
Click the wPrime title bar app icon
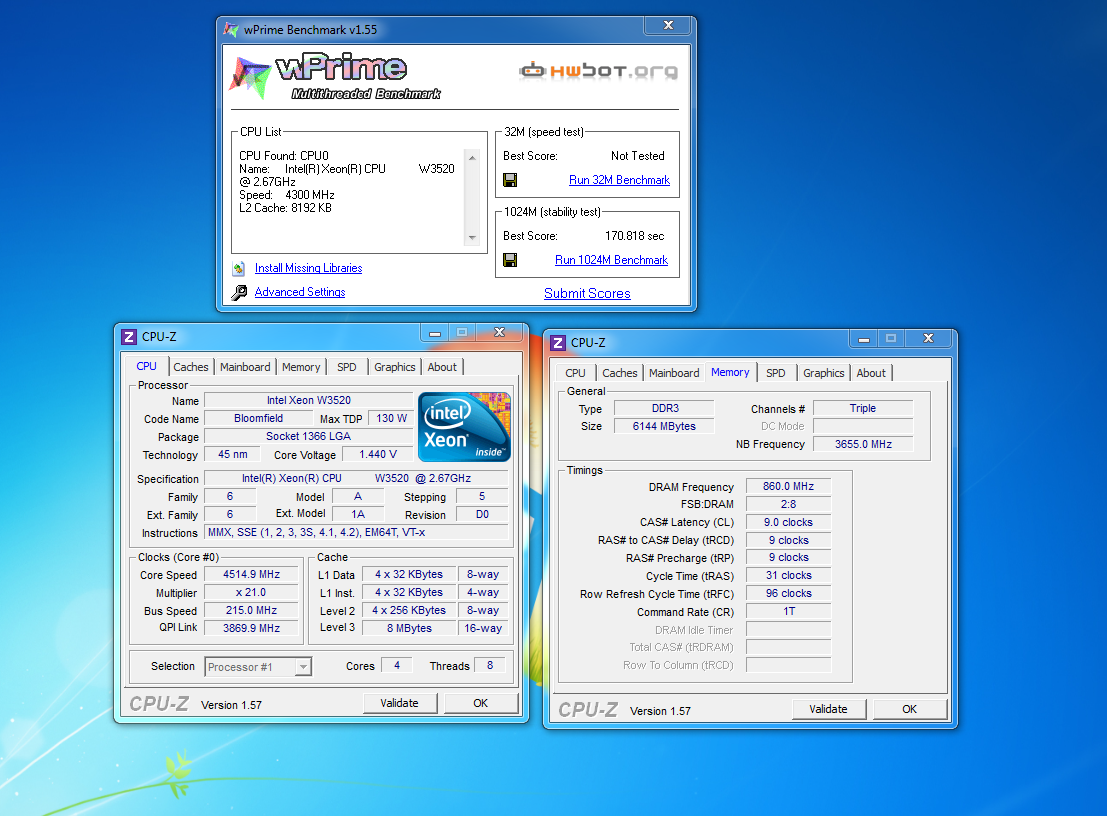231,30
